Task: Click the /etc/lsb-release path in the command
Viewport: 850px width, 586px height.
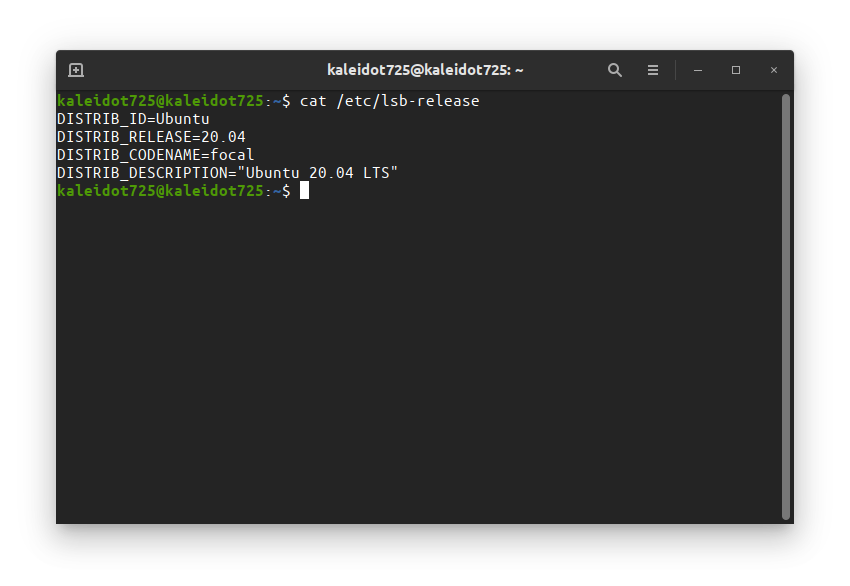Action: tap(408, 101)
